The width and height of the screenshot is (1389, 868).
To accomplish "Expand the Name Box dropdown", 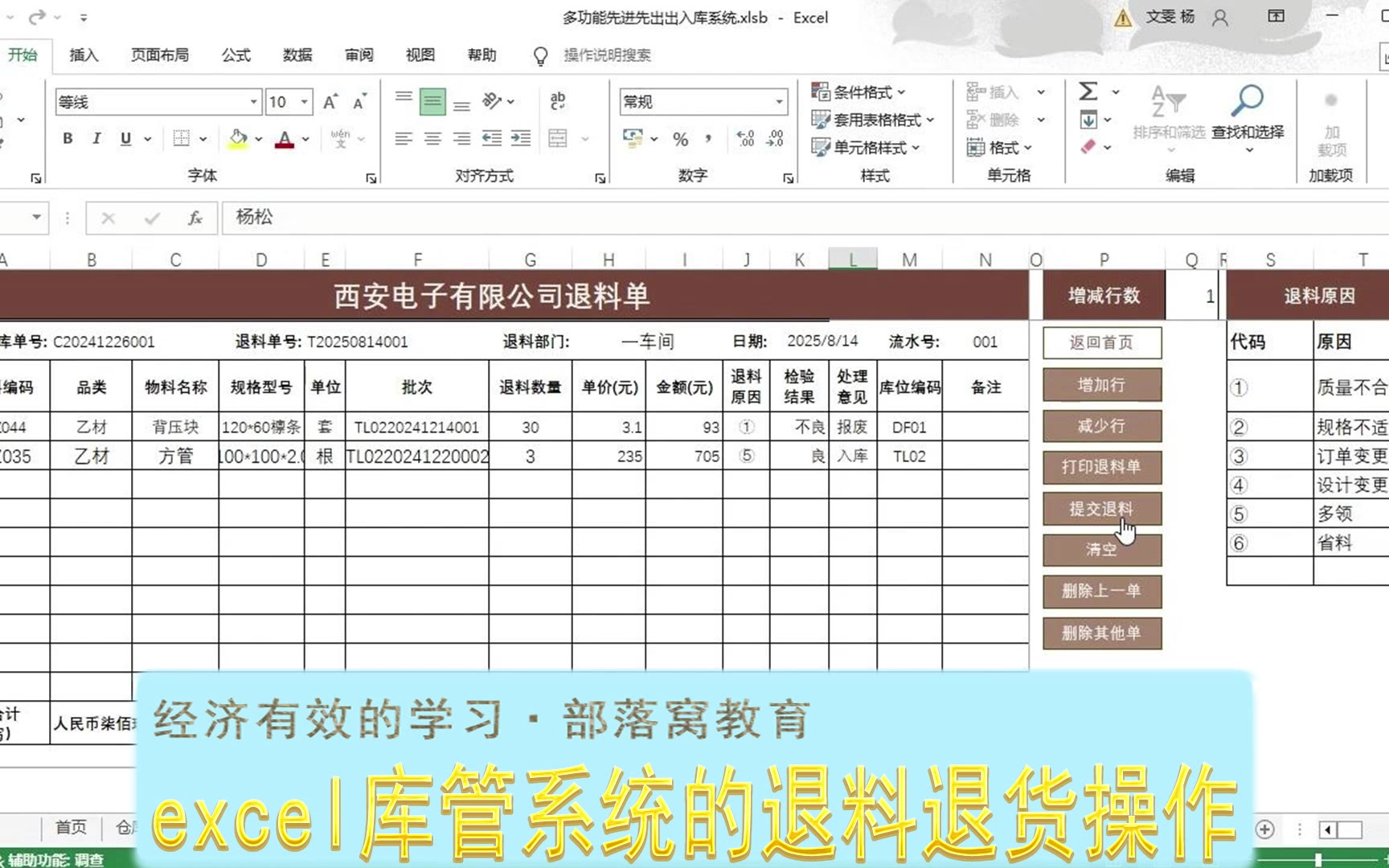I will [37, 217].
